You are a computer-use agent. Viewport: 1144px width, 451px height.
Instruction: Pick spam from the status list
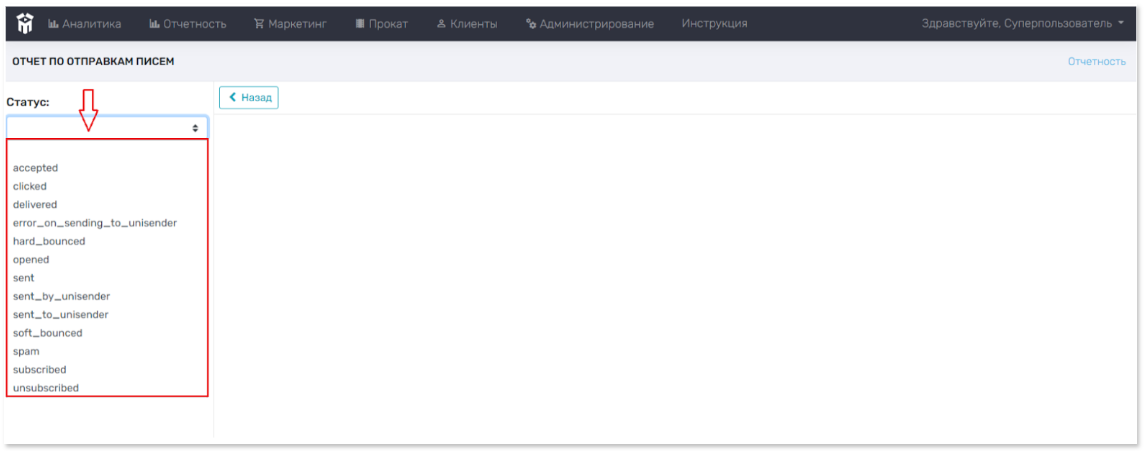click(x=26, y=351)
